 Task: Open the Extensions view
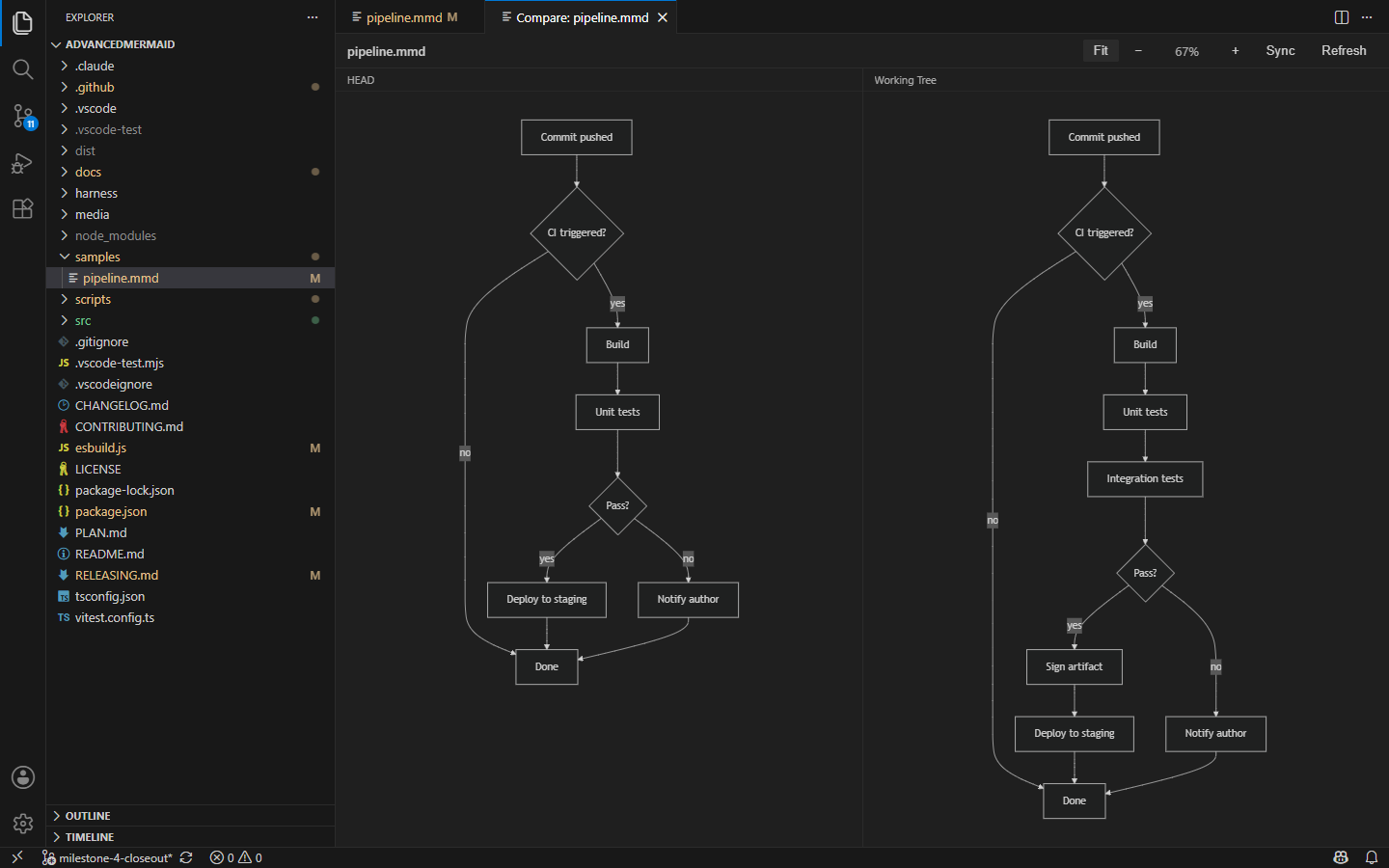(x=23, y=209)
